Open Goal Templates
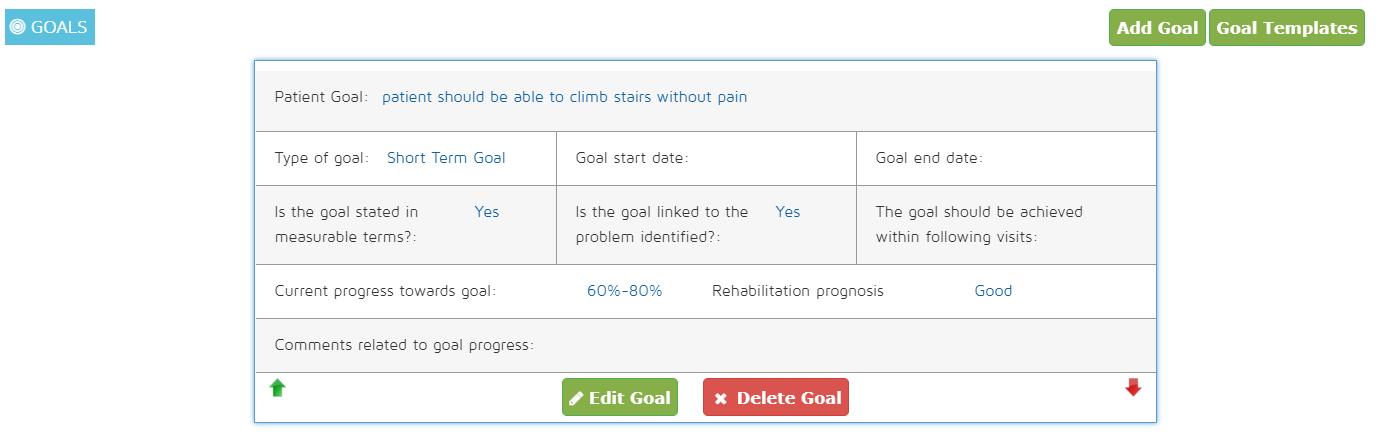This screenshot has width=1397, height=447. 1286,28
